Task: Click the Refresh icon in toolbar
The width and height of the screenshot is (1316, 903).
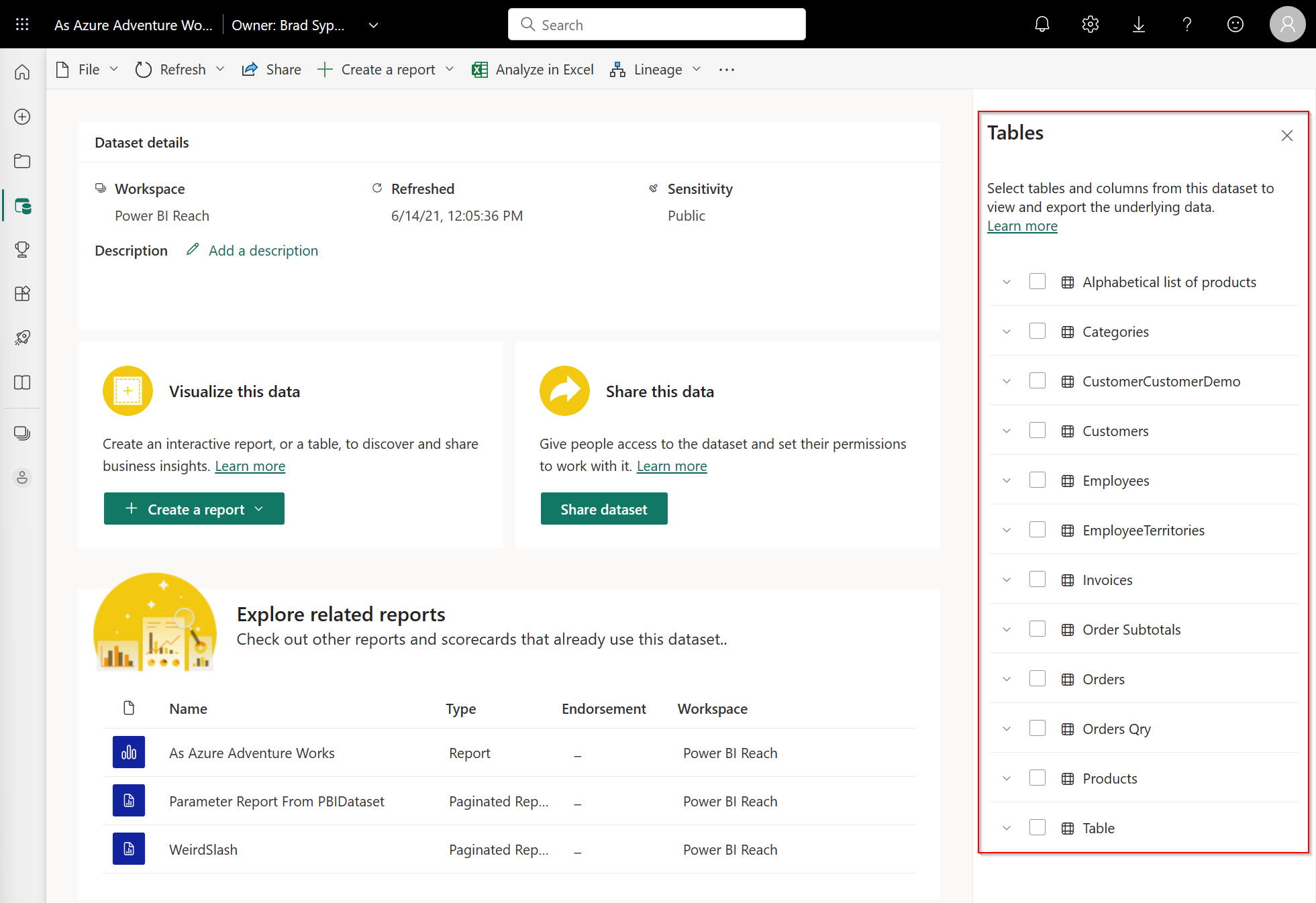Action: pos(145,69)
